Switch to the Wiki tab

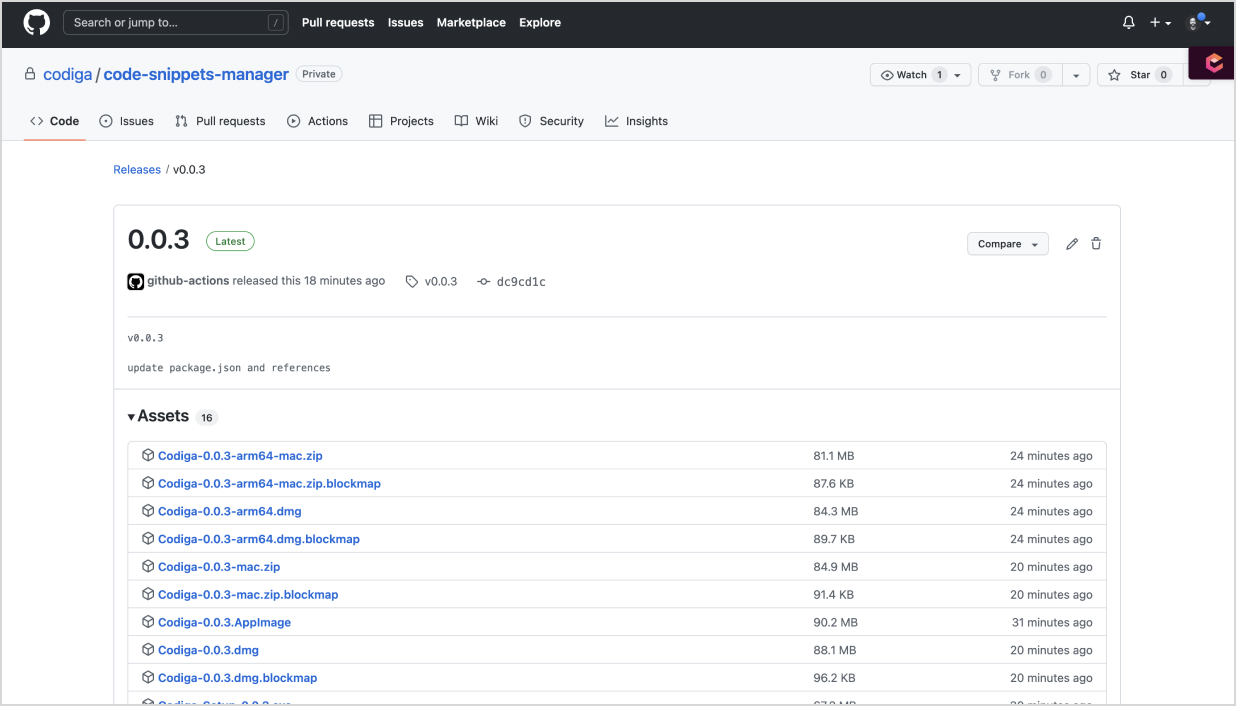(x=476, y=121)
